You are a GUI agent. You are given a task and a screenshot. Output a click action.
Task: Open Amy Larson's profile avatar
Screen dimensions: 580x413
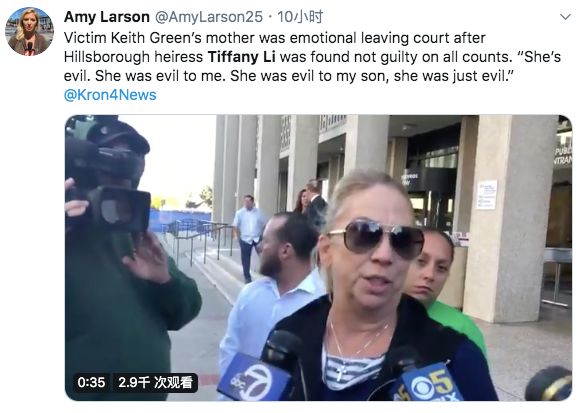point(29,31)
